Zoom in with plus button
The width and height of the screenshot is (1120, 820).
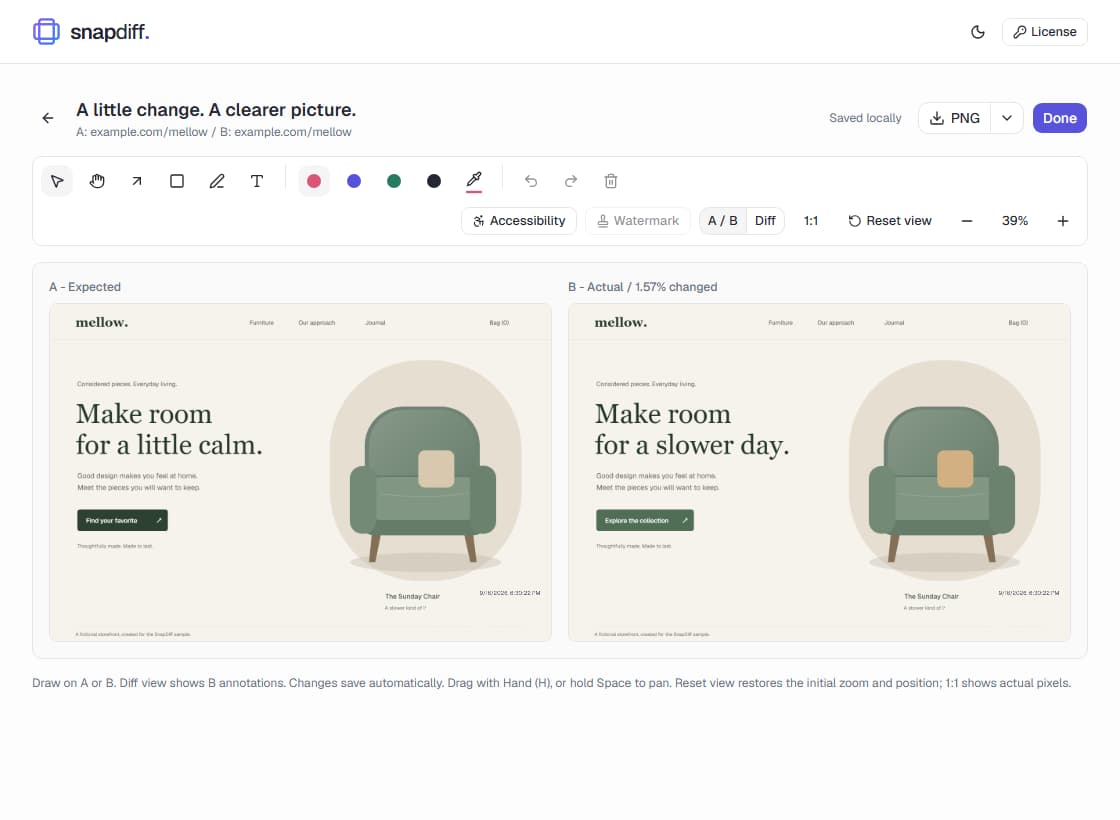pyautogui.click(x=1063, y=221)
